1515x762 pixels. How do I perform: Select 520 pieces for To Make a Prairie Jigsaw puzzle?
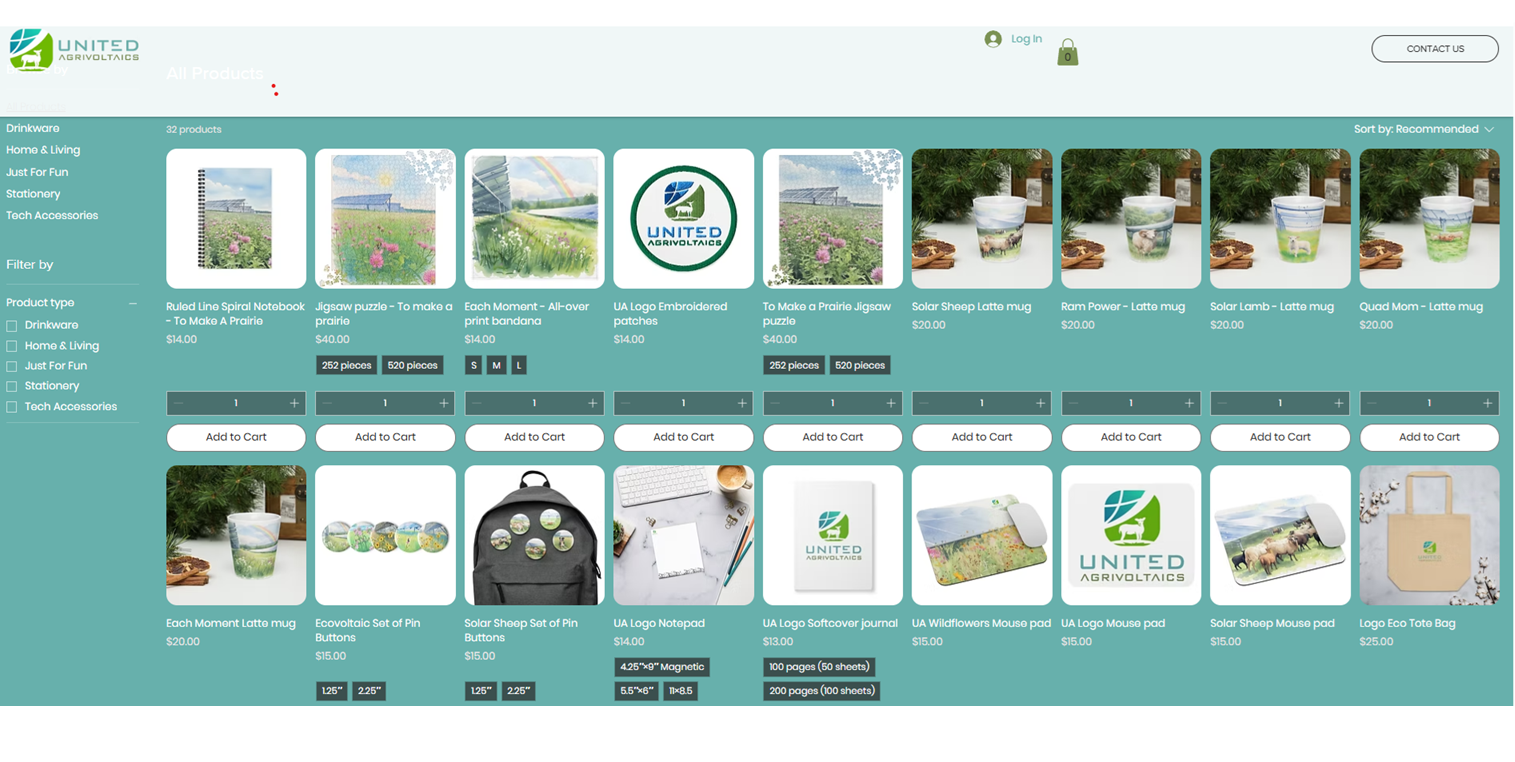(860, 365)
